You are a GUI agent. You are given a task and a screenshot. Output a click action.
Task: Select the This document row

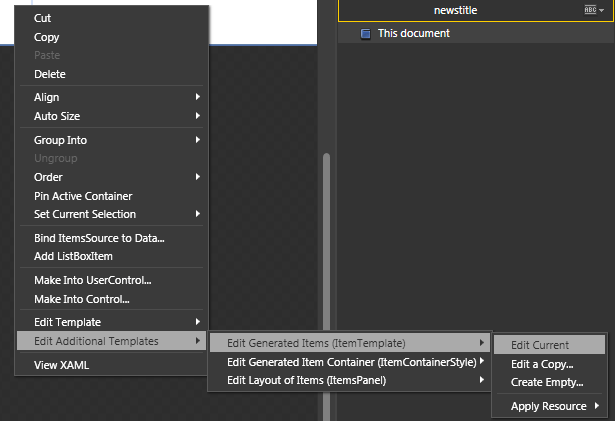476,33
